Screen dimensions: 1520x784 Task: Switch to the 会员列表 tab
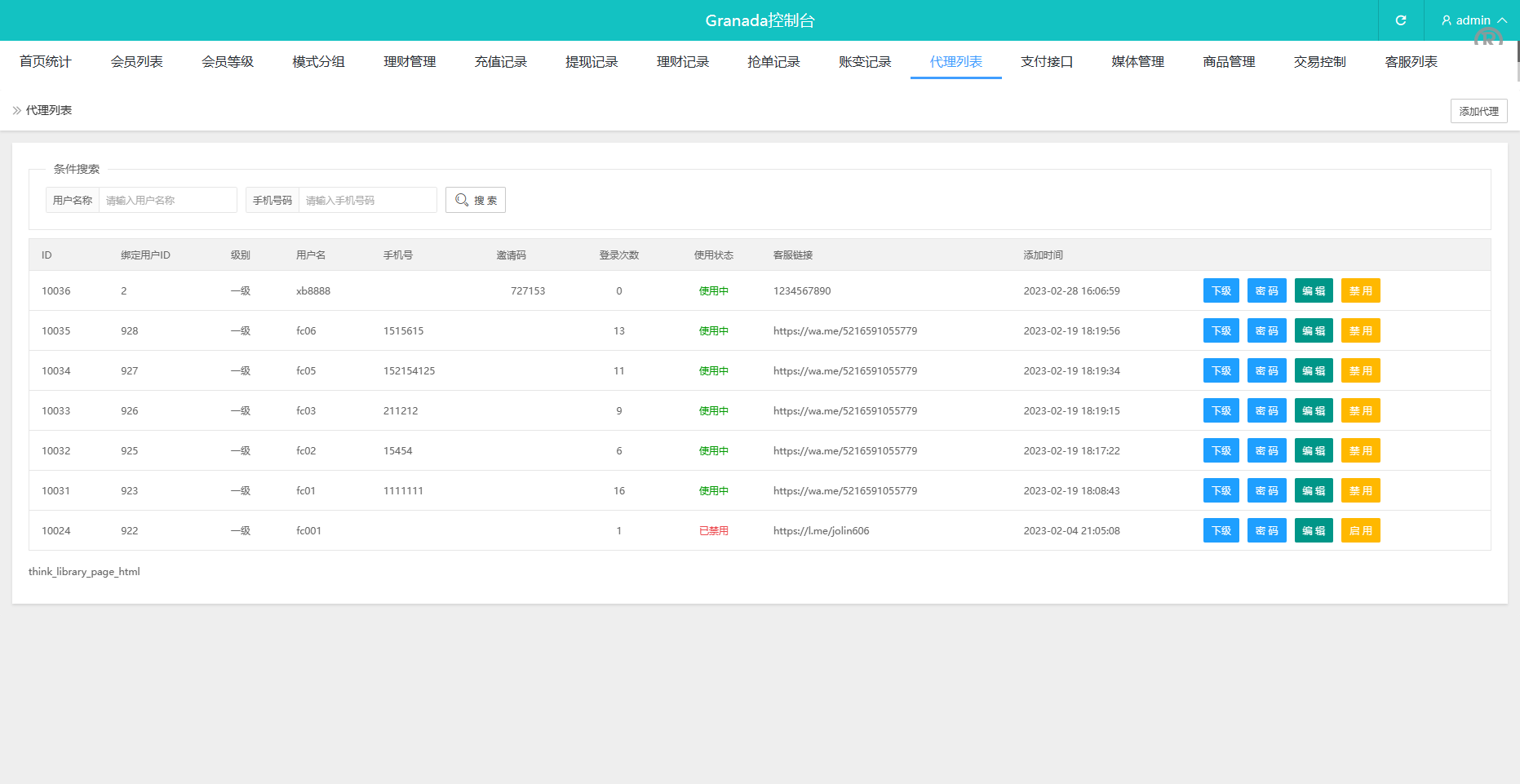pos(136,62)
